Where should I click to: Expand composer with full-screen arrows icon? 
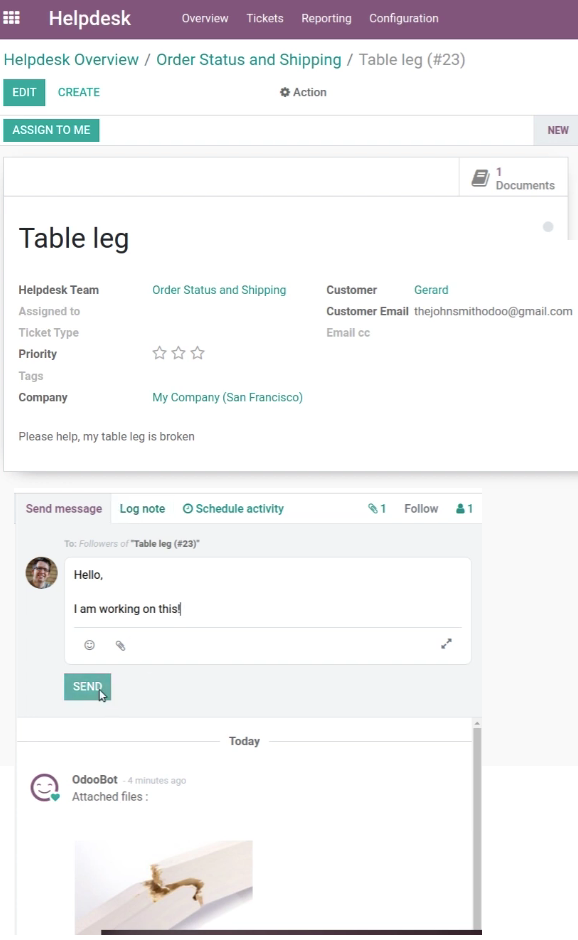click(446, 644)
